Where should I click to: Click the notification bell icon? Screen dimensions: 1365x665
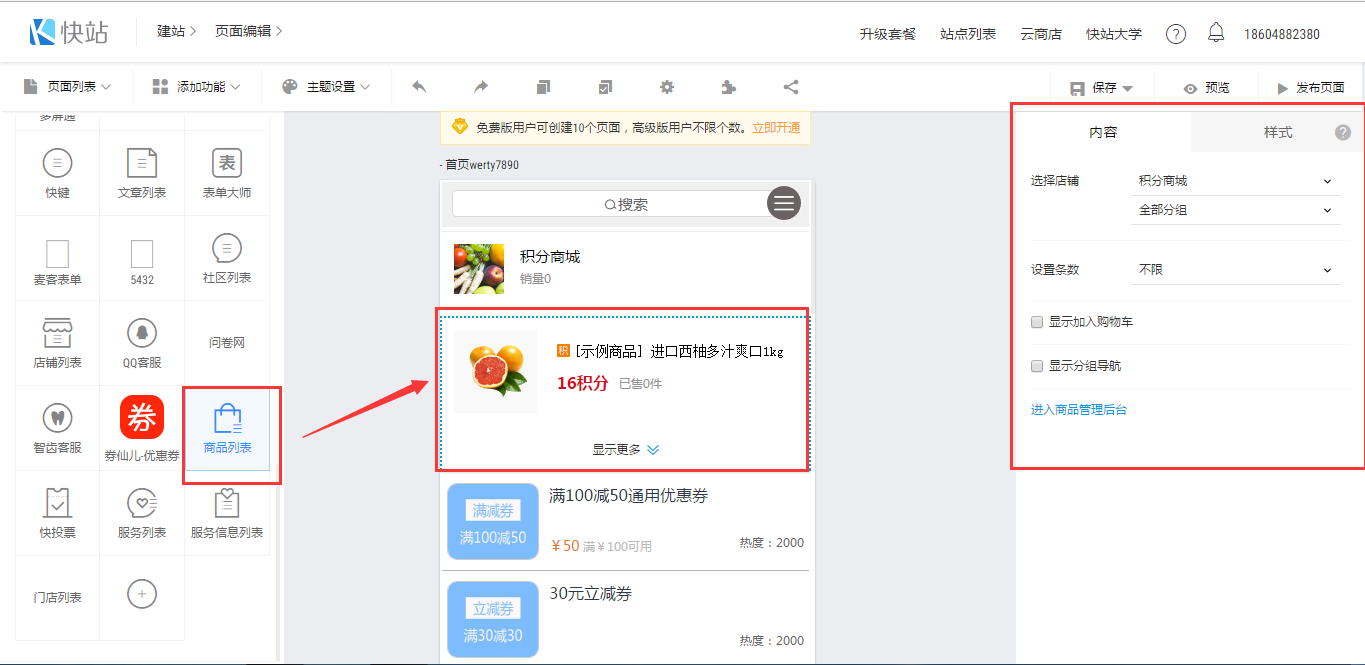[x=1216, y=33]
